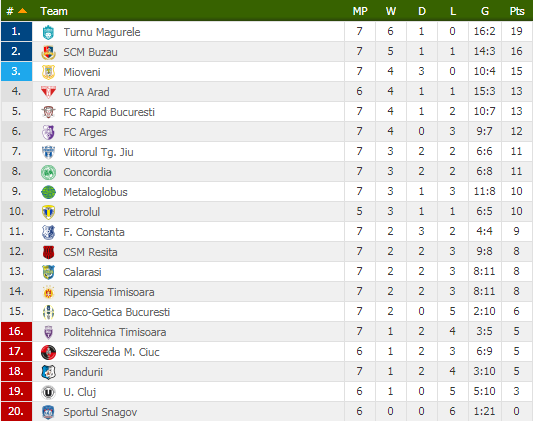Select the G goals column header
The image size is (533, 421).
(485, 11)
